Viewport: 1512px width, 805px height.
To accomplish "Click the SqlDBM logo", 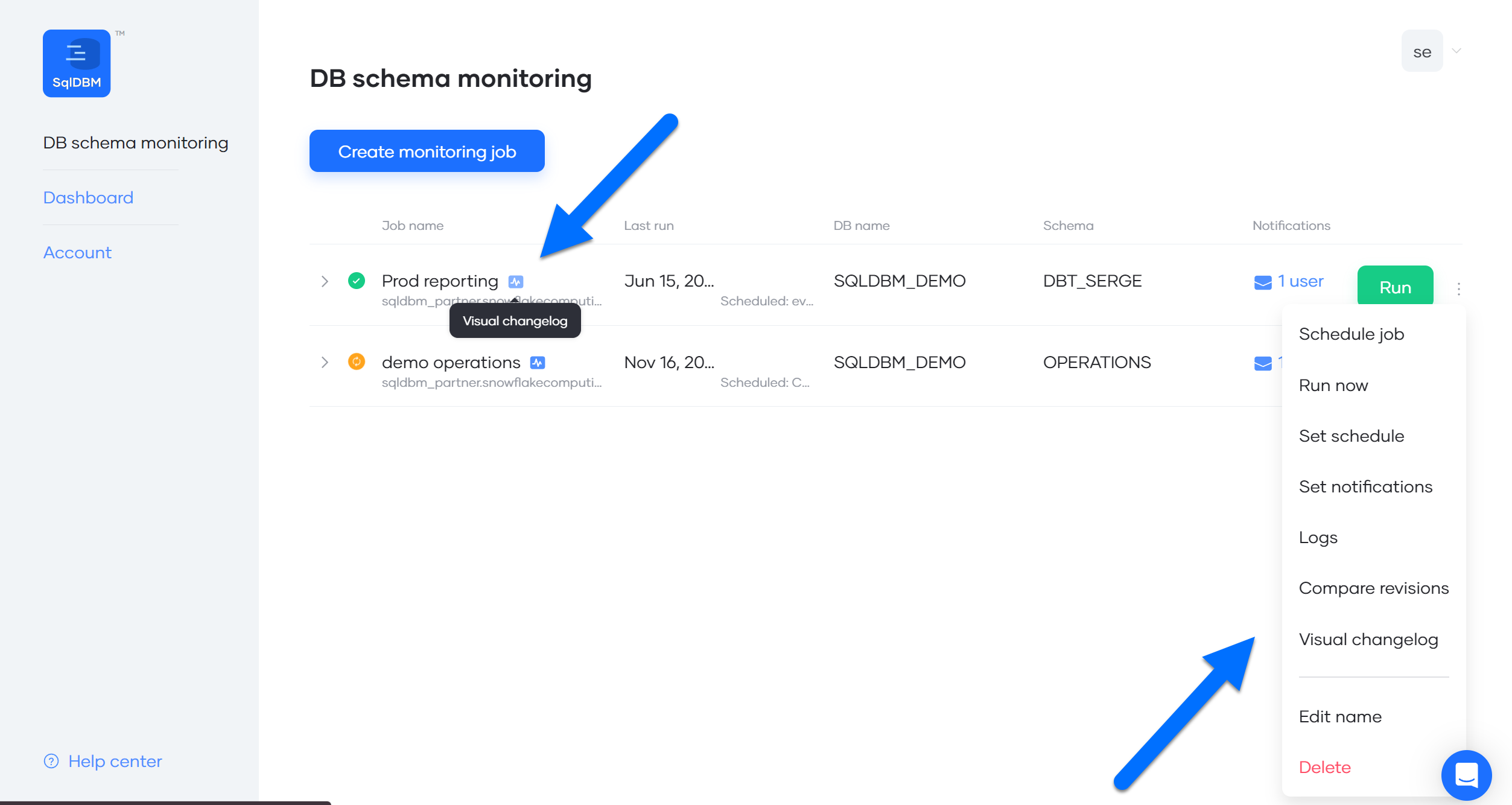I will pyautogui.click(x=77, y=63).
